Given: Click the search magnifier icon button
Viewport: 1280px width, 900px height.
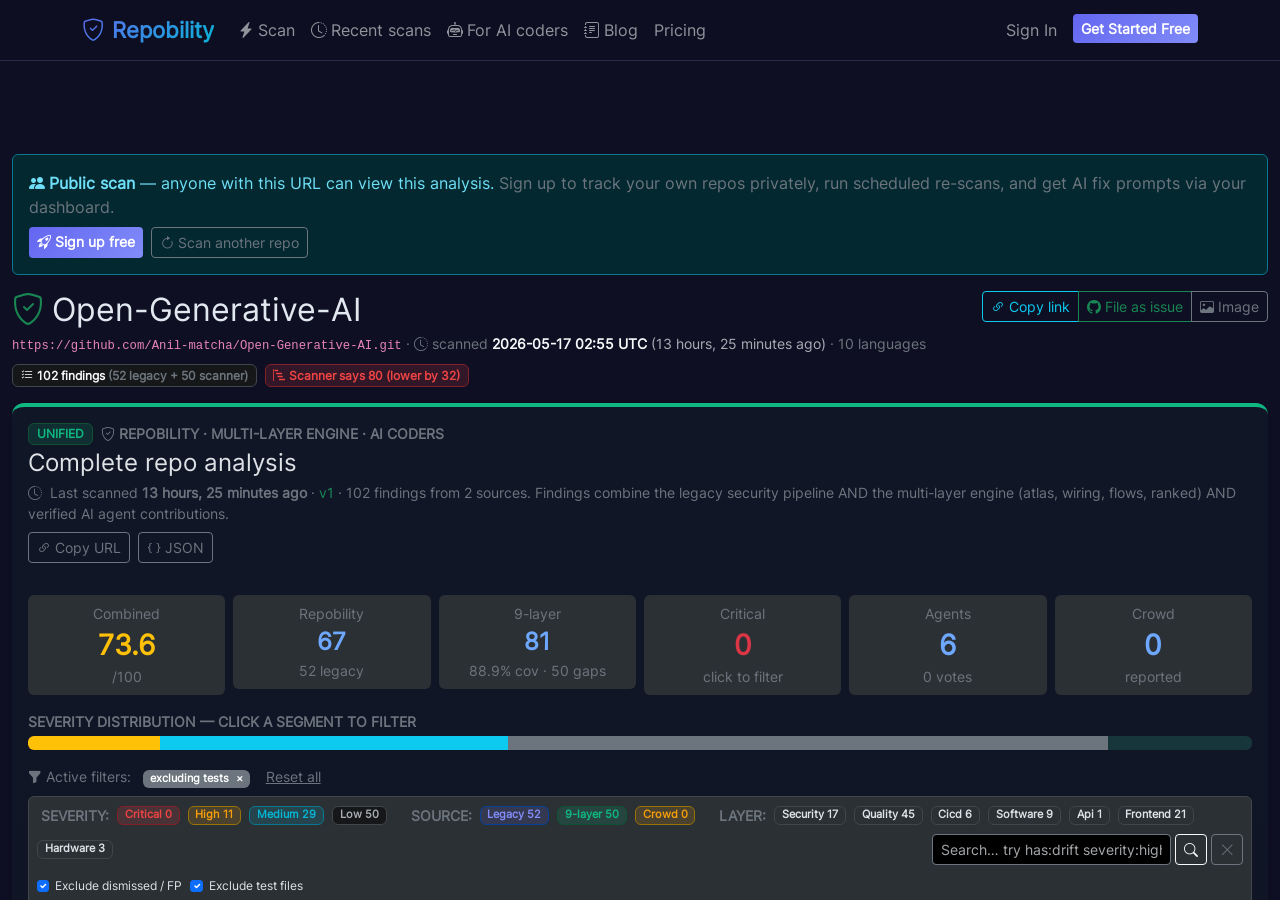Looking at the screenshot, I should tap(1191, 850).
